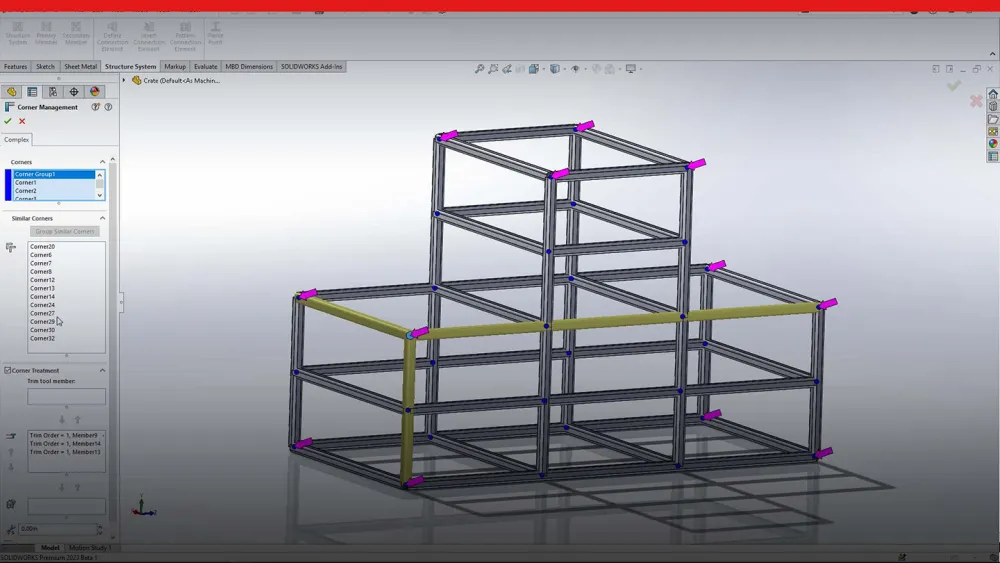1000x563 pixels.
Task: Click the Define Connection Element tool
Action: [112, 36]
